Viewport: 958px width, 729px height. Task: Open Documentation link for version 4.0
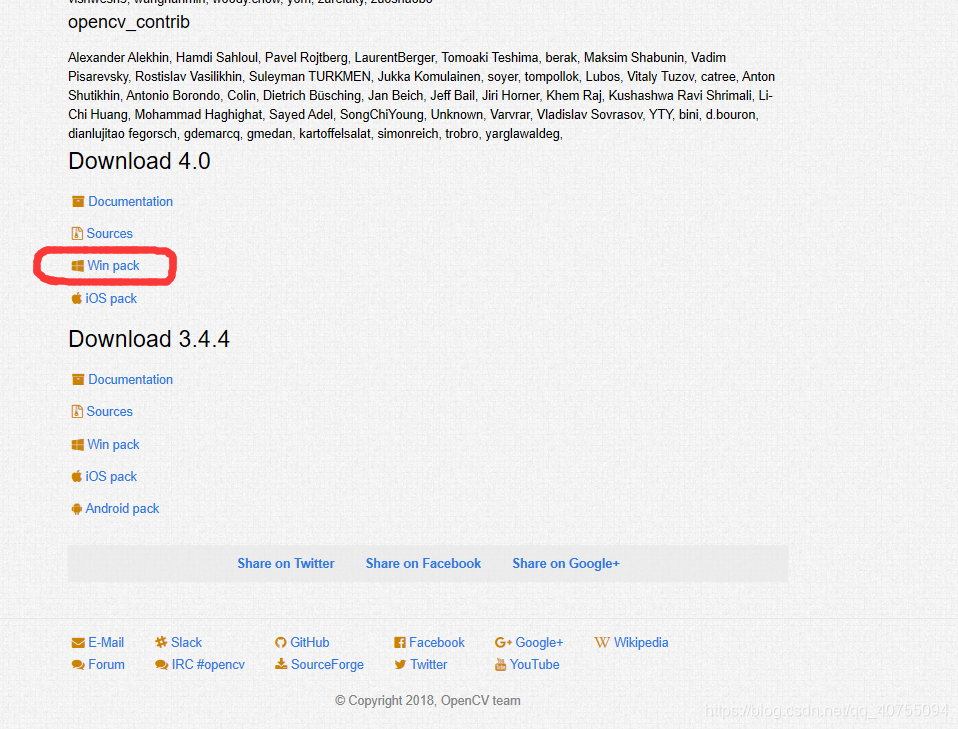click(x=130, y=202)
